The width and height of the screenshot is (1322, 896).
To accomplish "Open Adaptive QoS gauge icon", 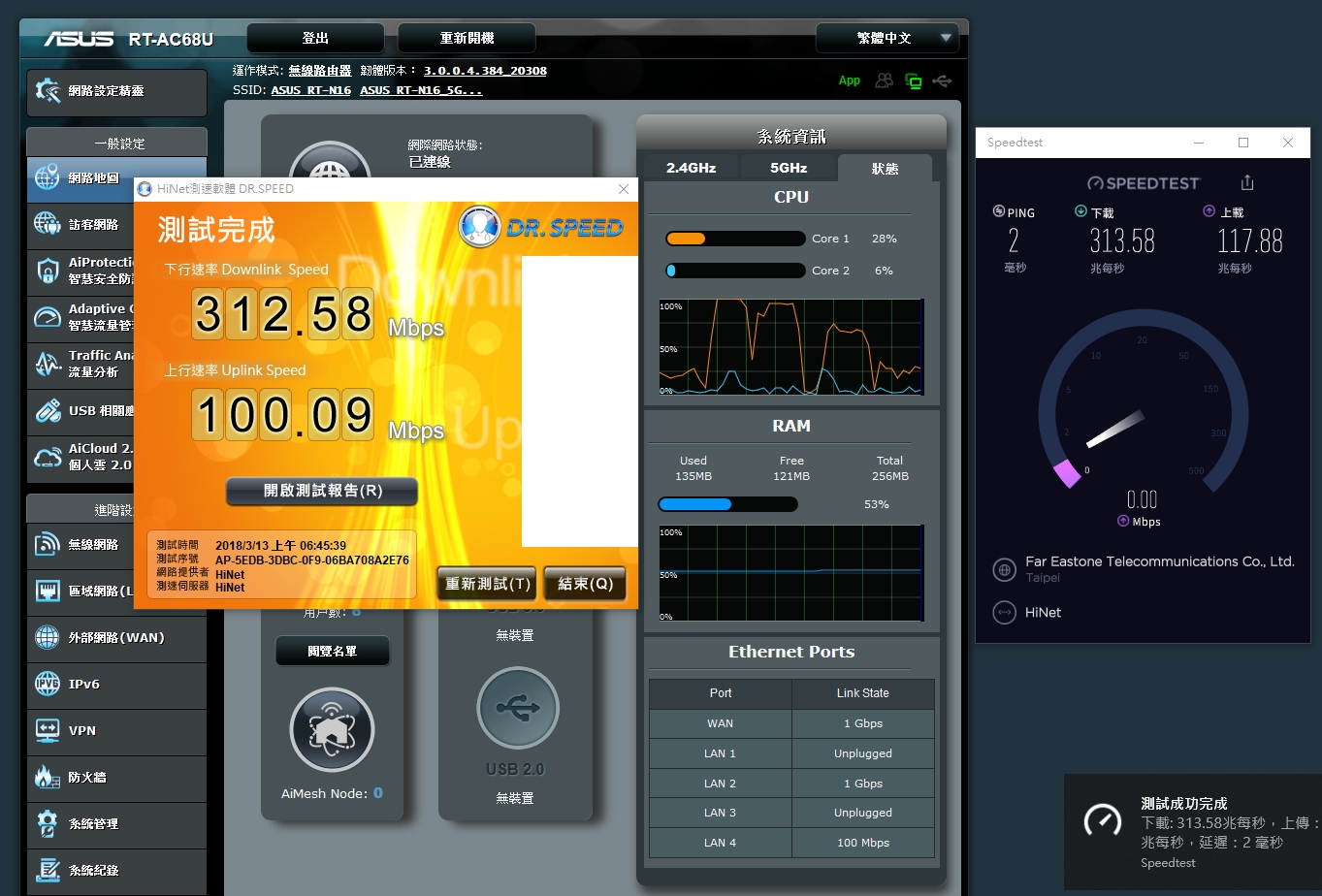I will pyautogui.click(x=48, y=317).
